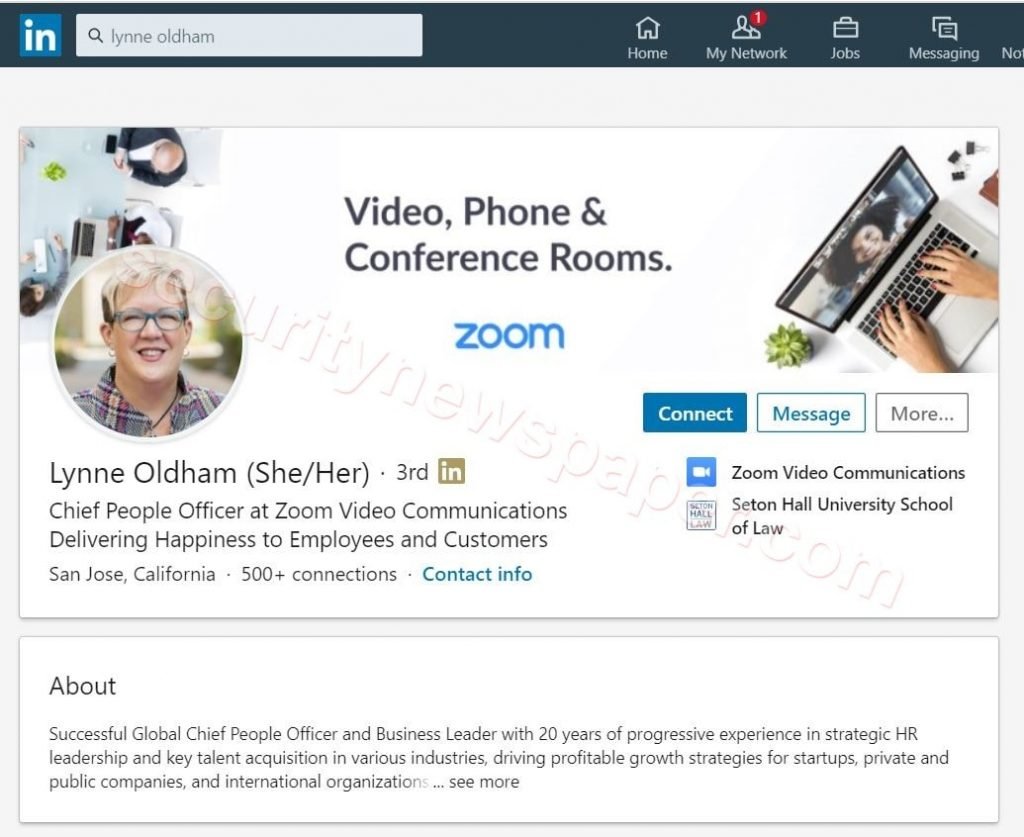This screenshot has height=837, width=1024.
Task: Click the Zoom Video Communications company logo
Action: pos(701,472)
